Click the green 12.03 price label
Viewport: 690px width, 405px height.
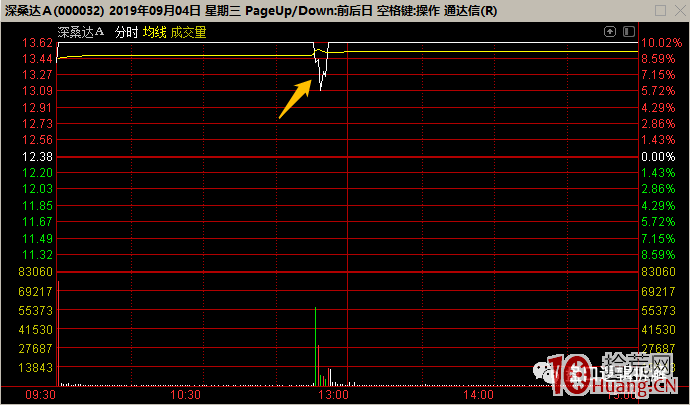pos(37,189)
